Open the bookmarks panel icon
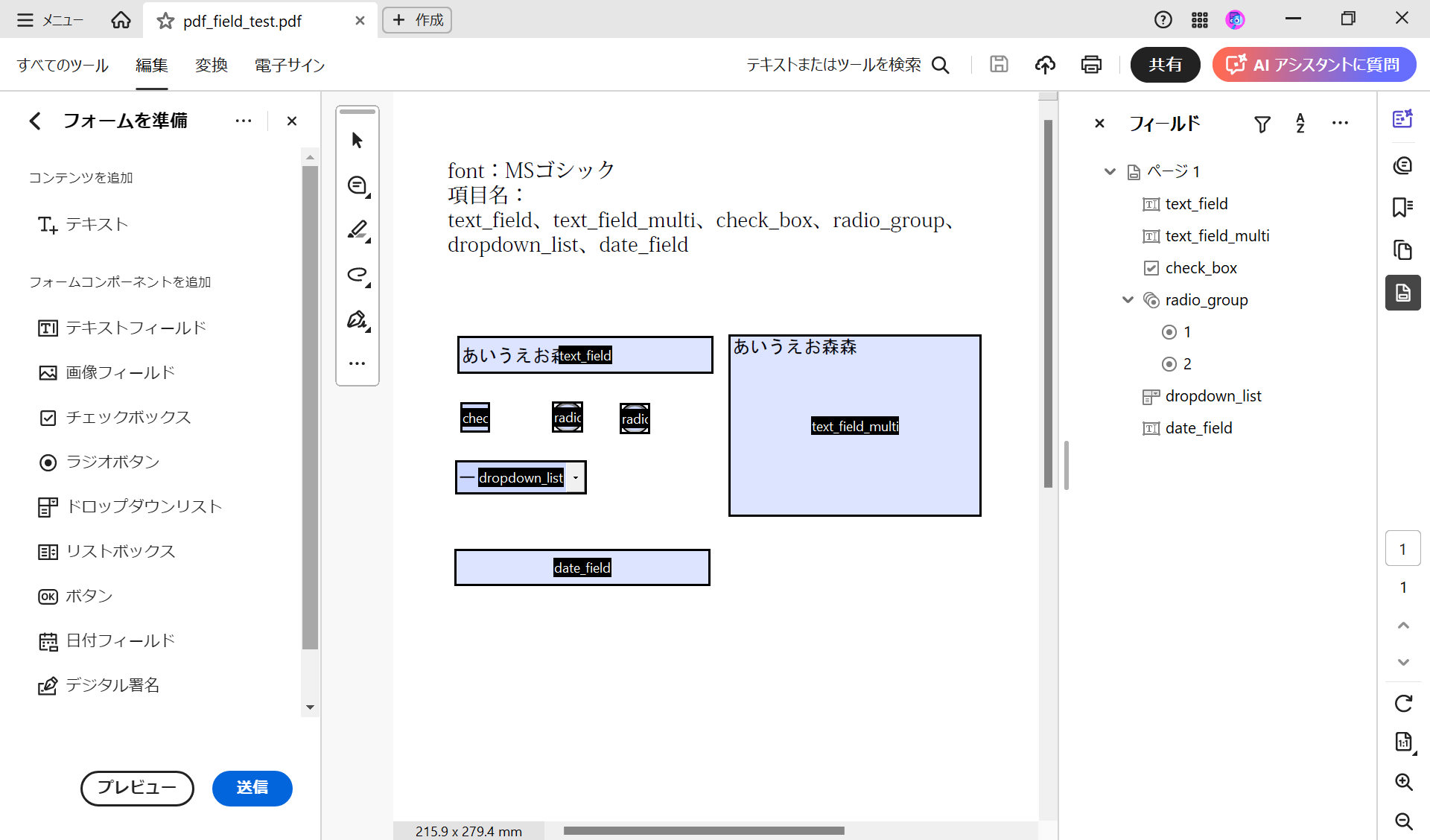 (x=1402, y=207)
